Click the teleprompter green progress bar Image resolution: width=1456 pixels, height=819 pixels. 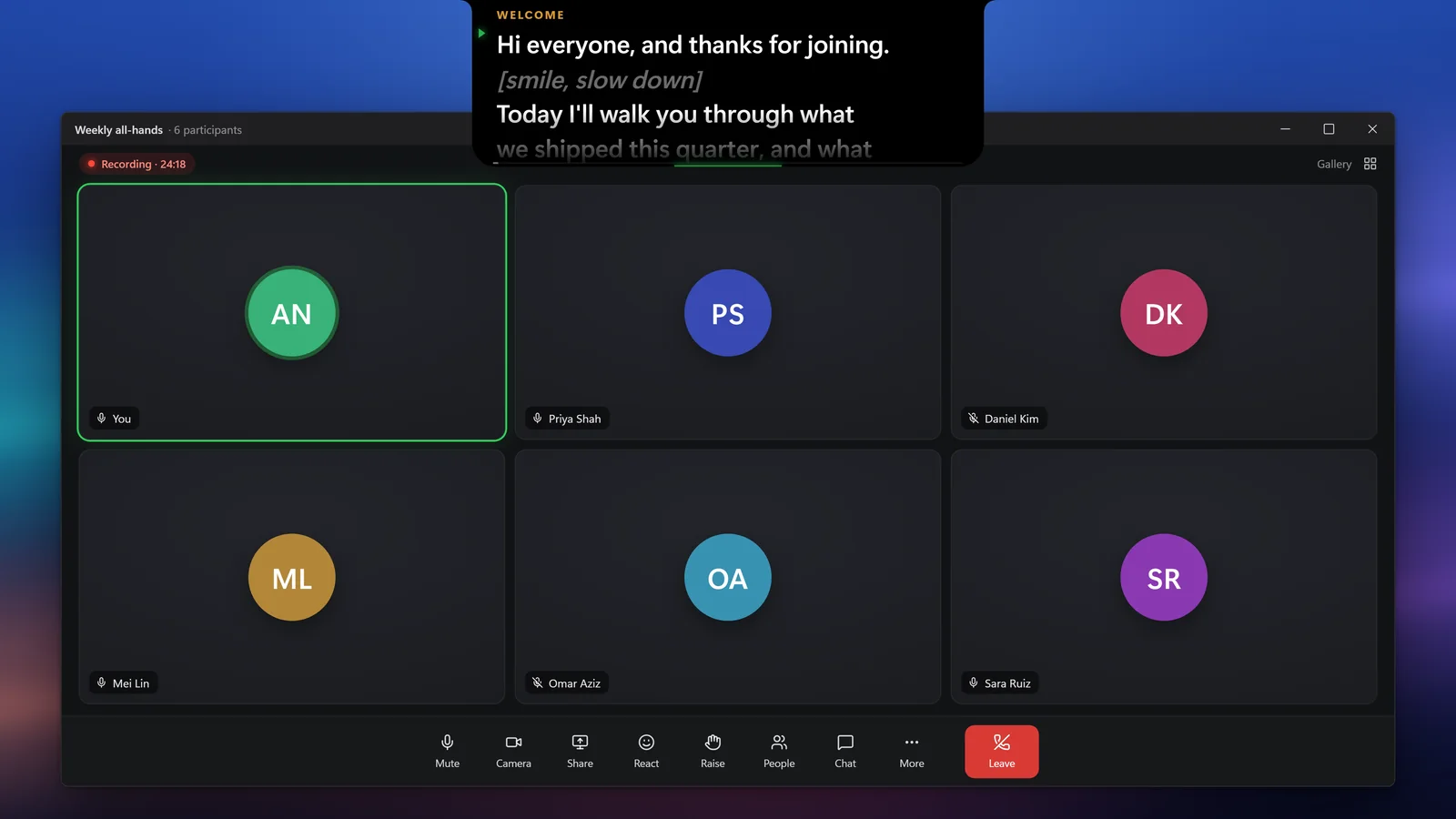click(x=728, y=165)
